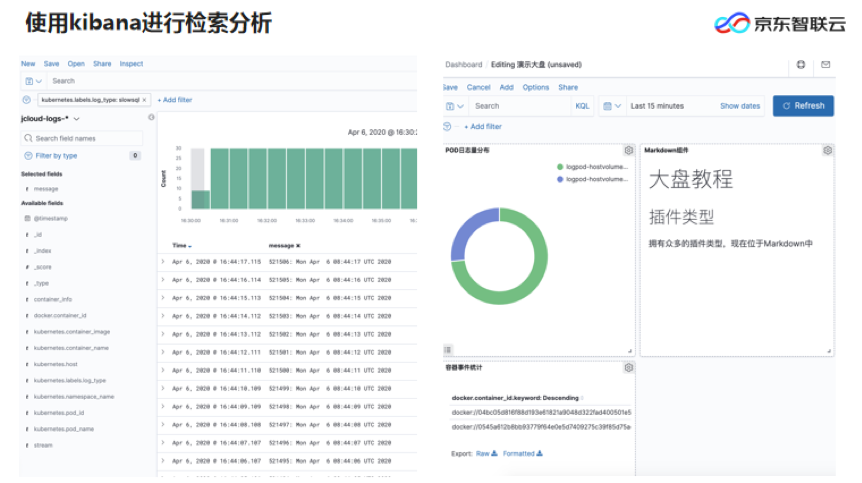Viewport: 862px width, 483px height.
Task: Open saved queries in Discover search bar
Action: (33, 81)
